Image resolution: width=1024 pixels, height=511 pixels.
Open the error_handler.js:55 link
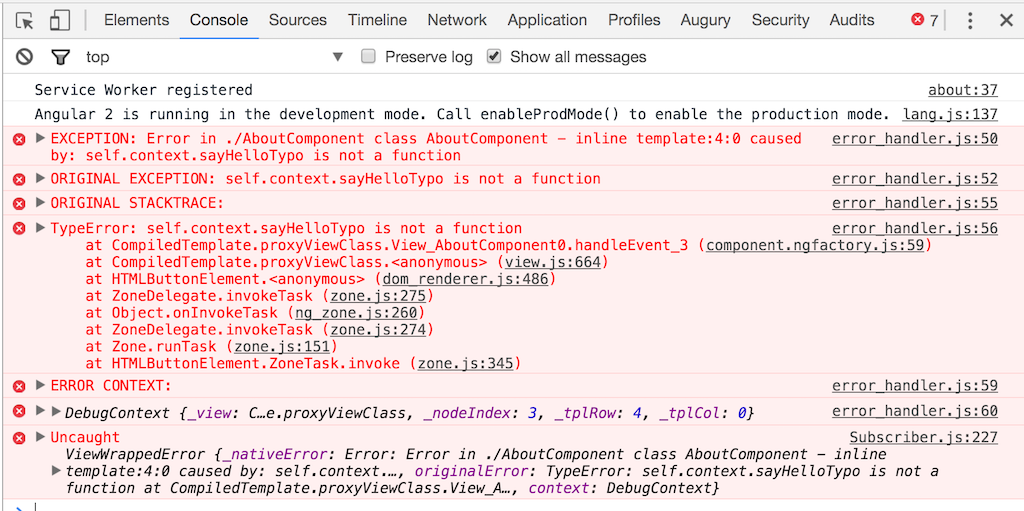coord(915,203)
